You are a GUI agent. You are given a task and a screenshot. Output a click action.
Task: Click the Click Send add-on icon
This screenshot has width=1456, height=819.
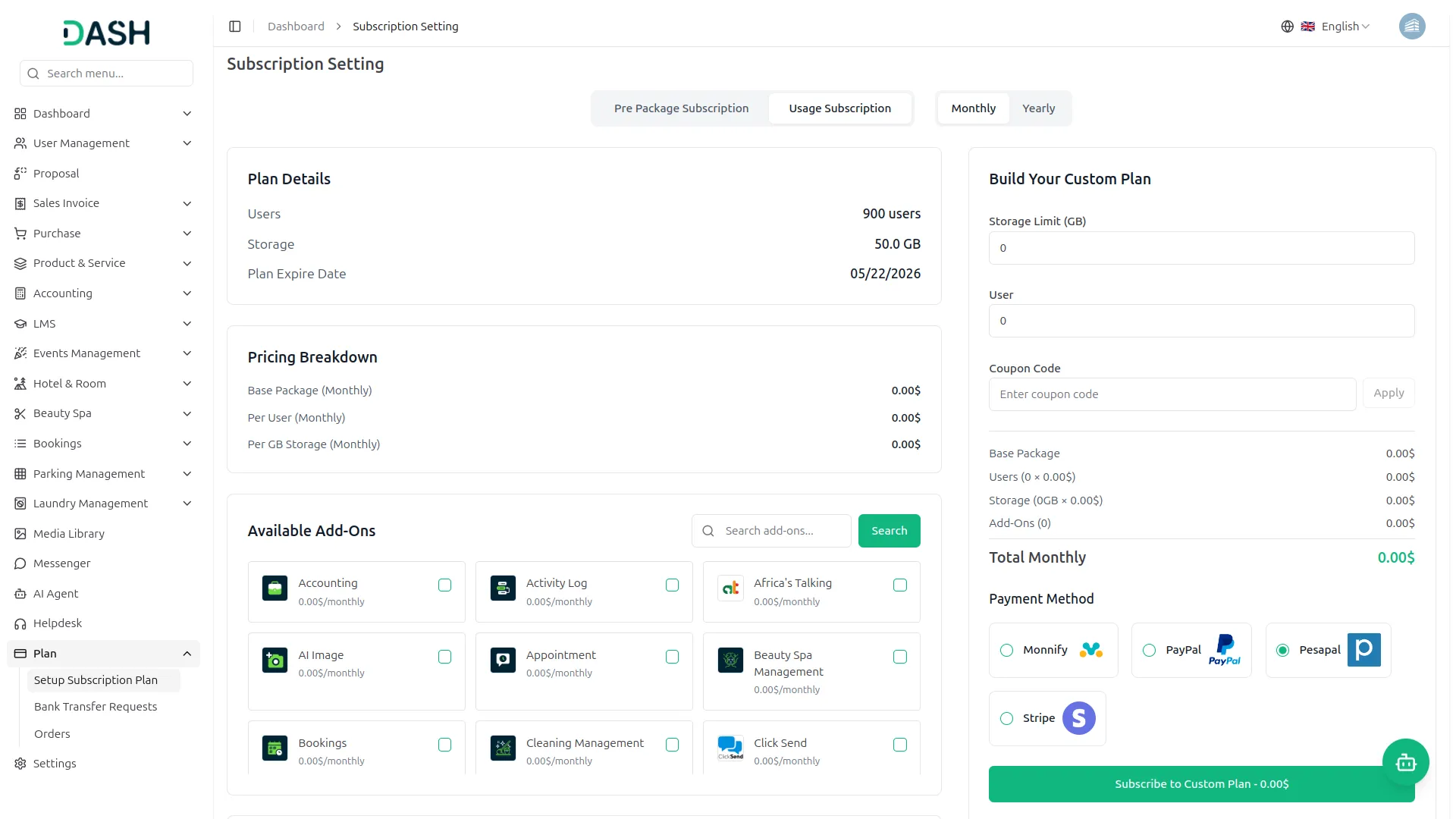coord(730,748)
